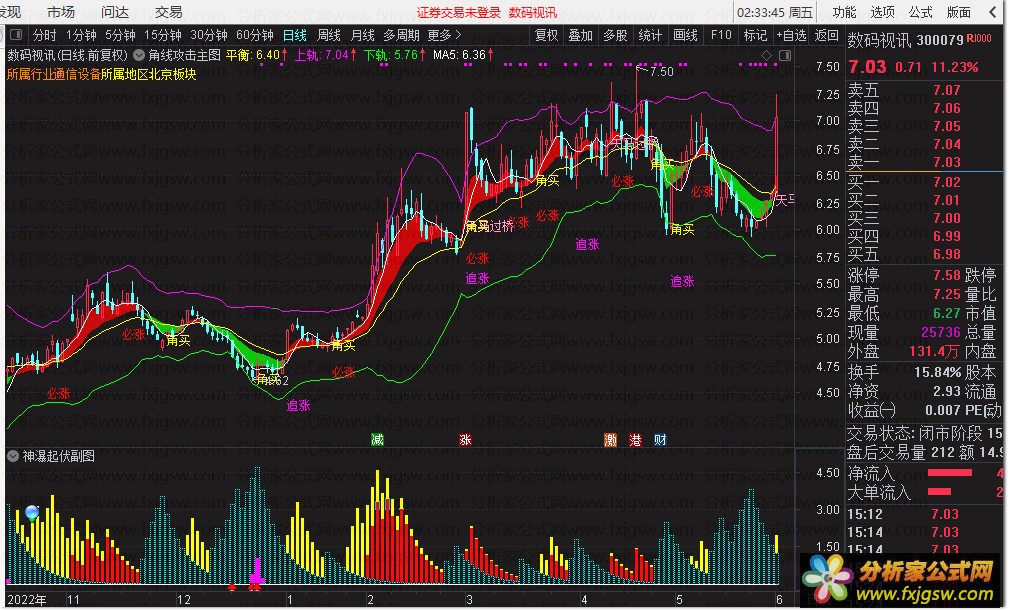The width and height of the screenshot is (1010, 611).
Task: Select the 日线 daily period tab
Action: (294, 35)
